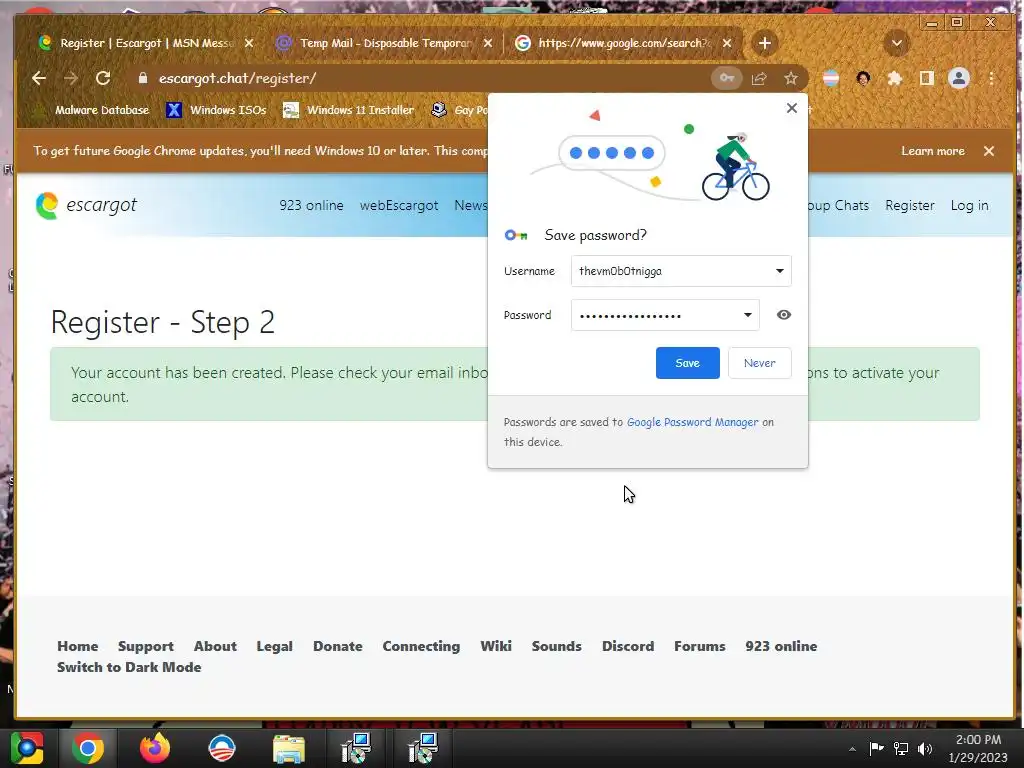Dismiss the Chrome update notification bar

989,151
